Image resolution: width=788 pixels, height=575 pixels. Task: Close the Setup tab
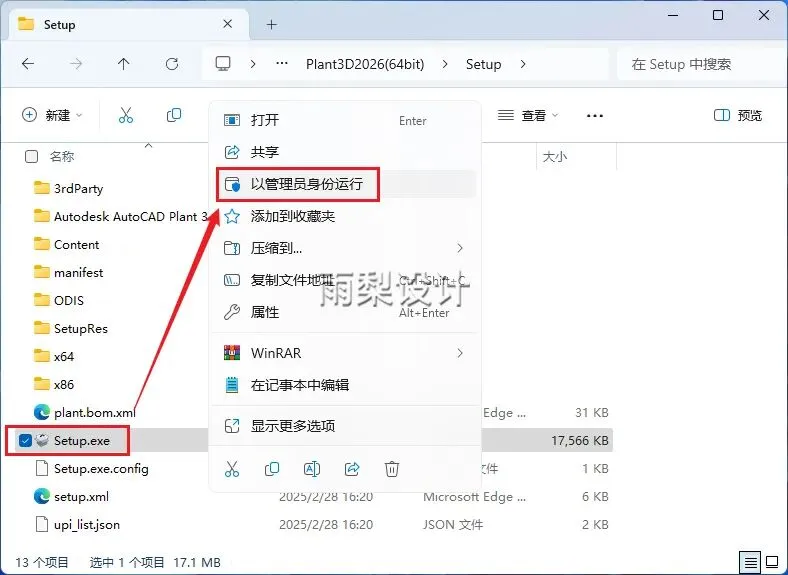(228, 24)
